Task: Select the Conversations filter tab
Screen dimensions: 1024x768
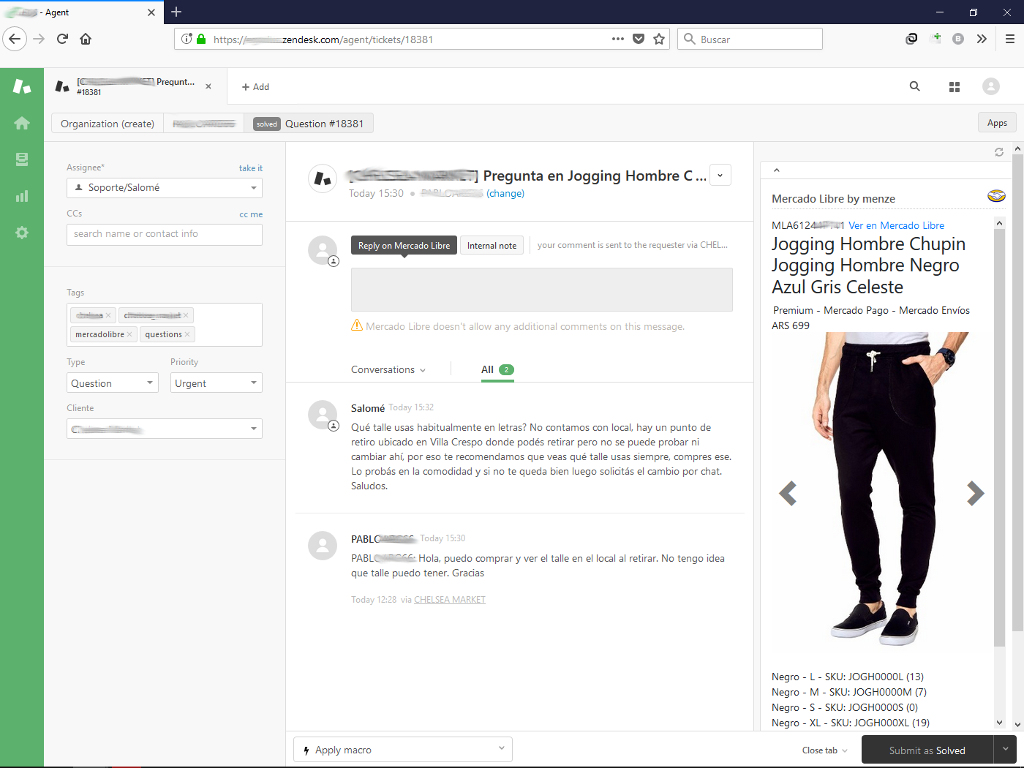Action: [x=388, y=370]
